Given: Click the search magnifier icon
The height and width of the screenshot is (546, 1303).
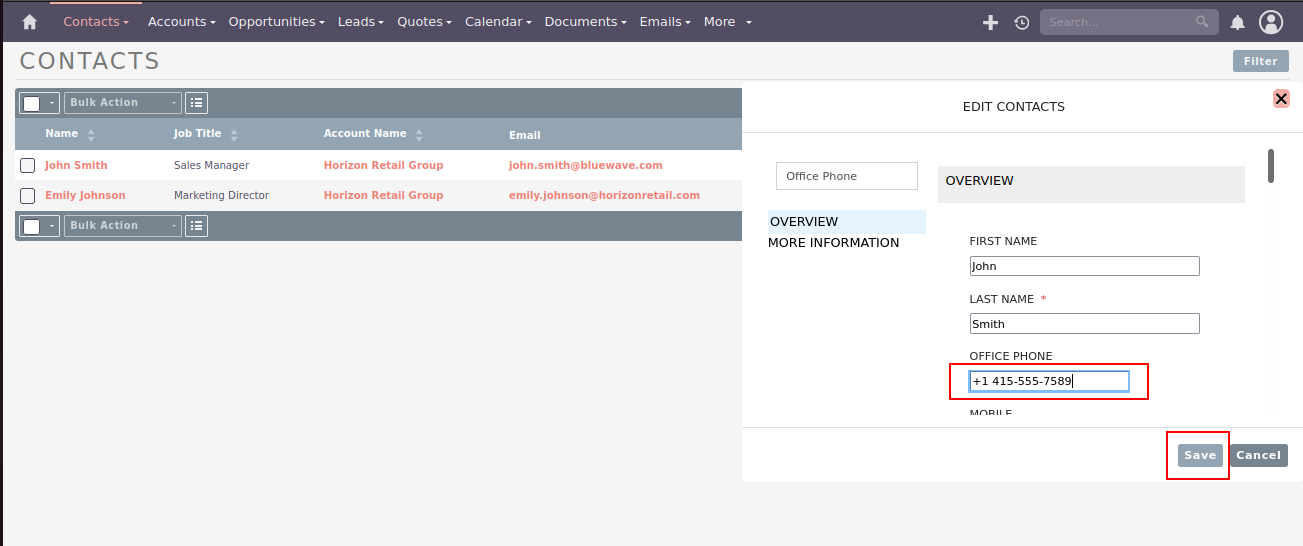Looking at the screenshot, I should point(1202,21).
